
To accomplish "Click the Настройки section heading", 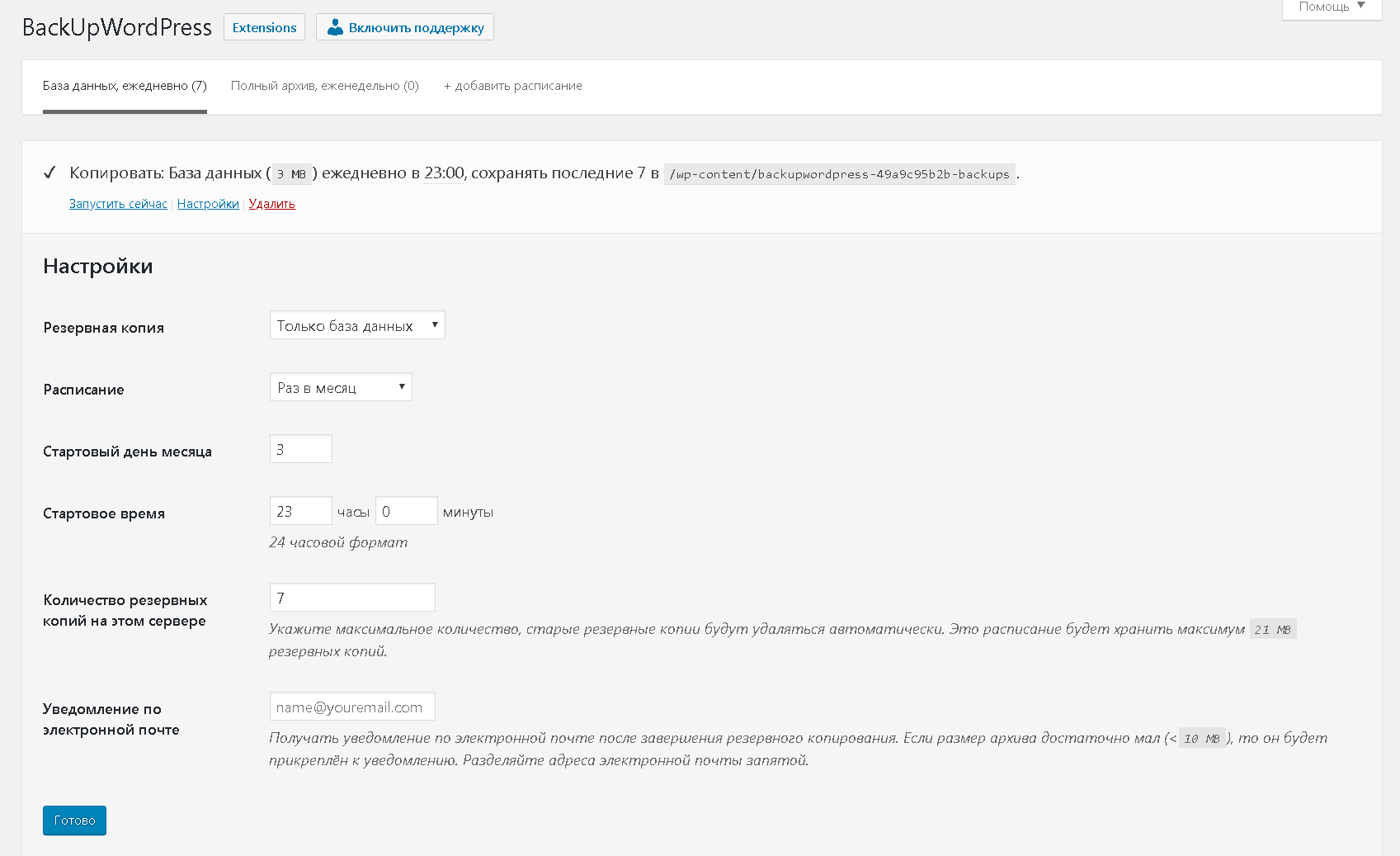I will click(98, 266).
